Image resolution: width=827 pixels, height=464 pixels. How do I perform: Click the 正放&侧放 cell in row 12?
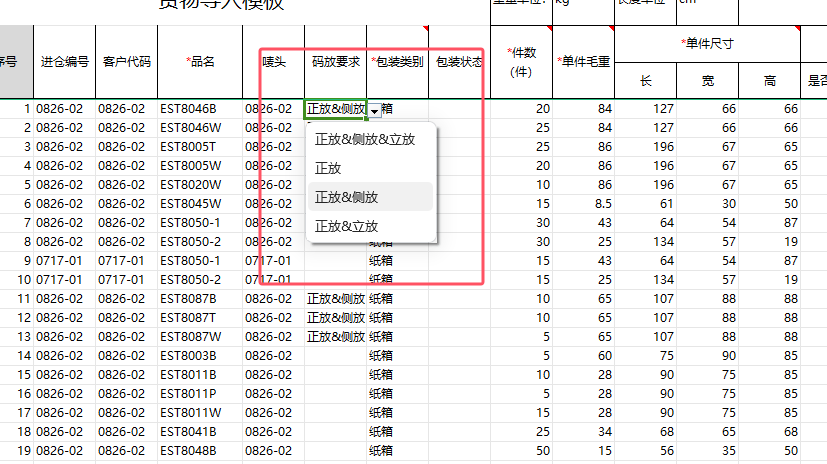click(335, 318)
